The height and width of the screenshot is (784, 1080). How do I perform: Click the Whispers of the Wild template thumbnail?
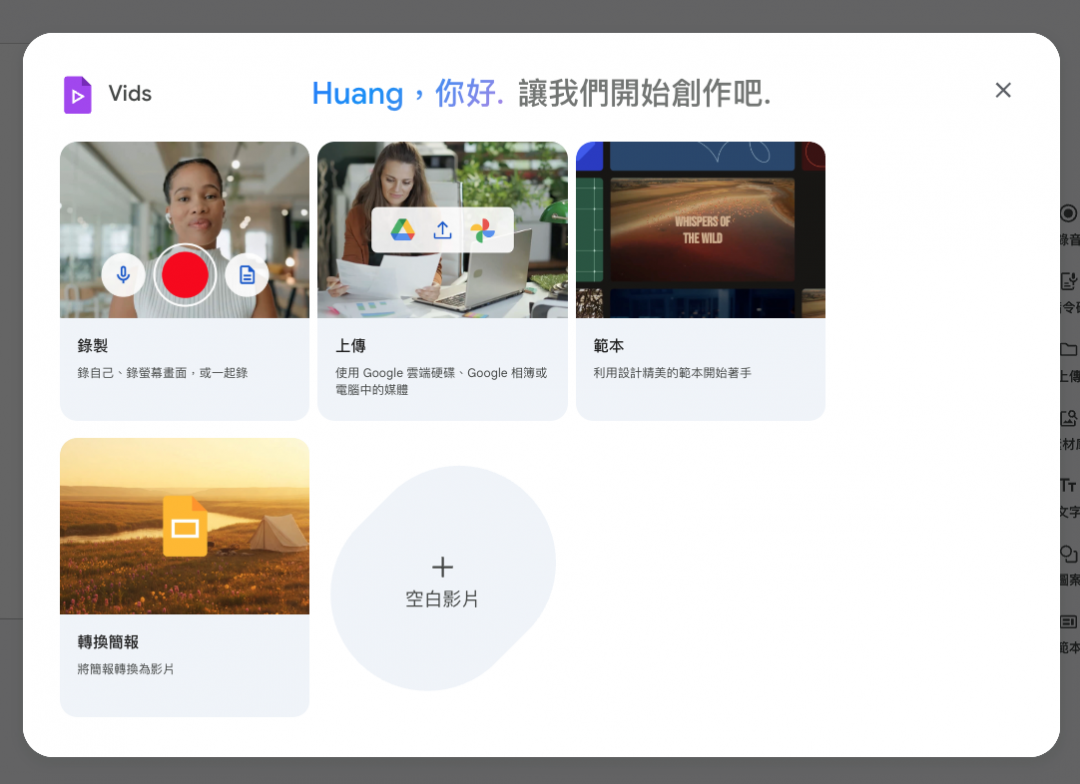pos(702,229)
